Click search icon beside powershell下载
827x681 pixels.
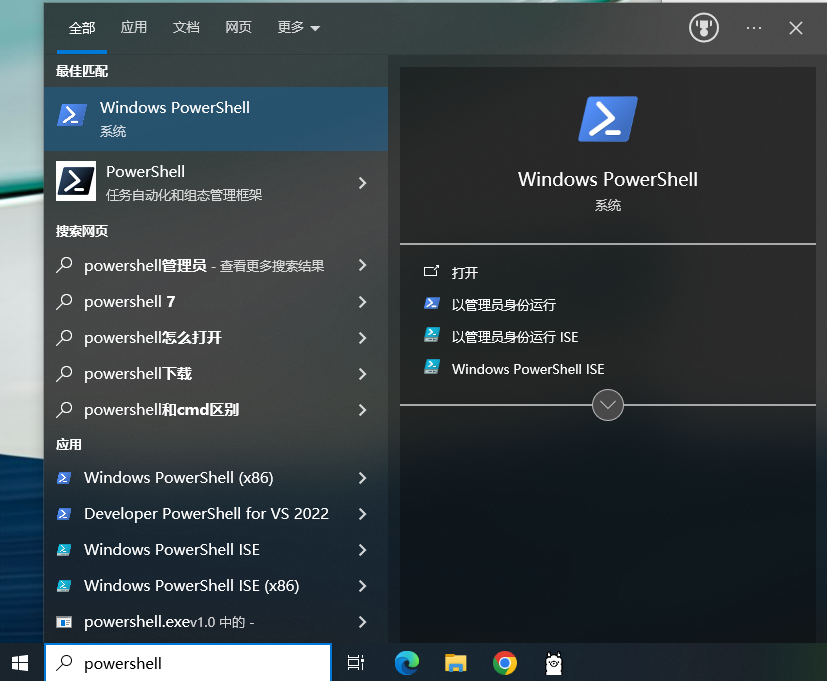pos(64,373)
